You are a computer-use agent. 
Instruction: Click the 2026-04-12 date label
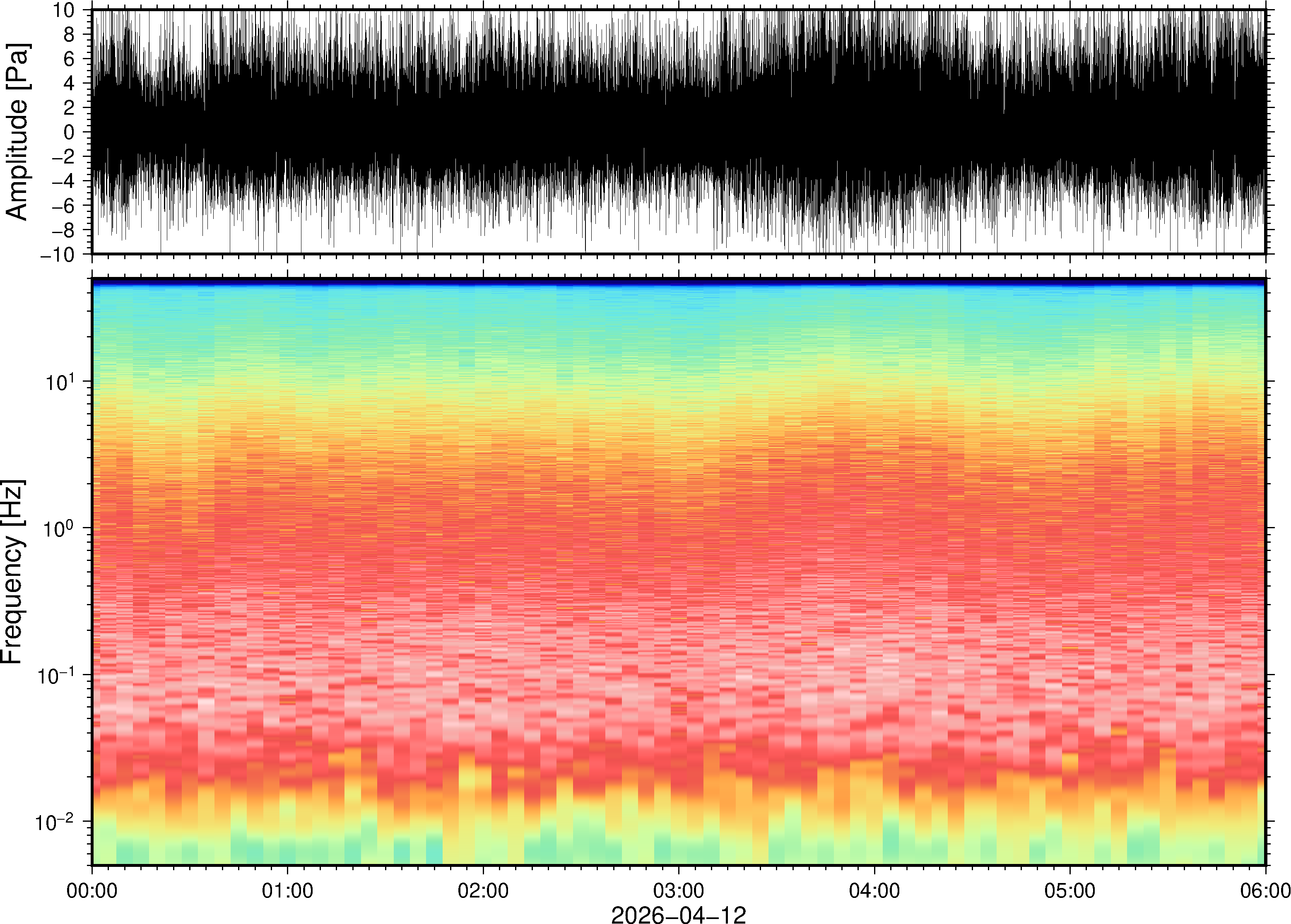pyautogui.click(x=678, y=914)
